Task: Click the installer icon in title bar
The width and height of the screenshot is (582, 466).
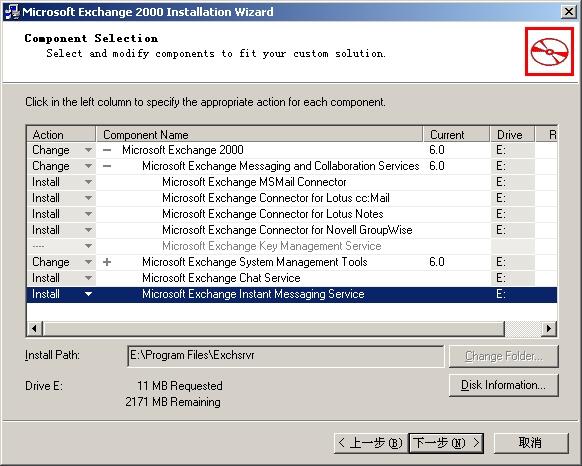Action: (x=12, y=12)
